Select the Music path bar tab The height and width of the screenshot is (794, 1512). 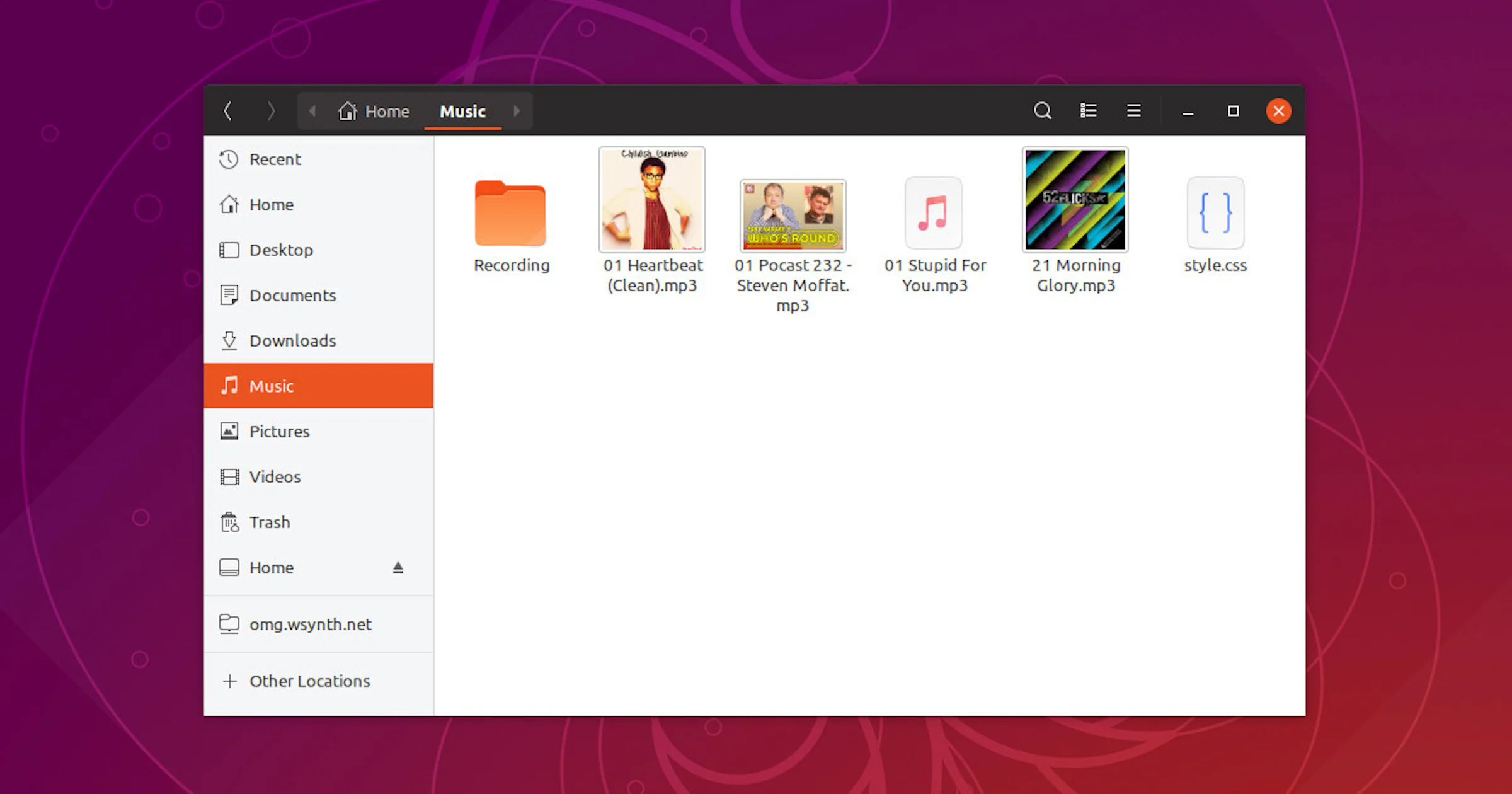coord(462,112)
